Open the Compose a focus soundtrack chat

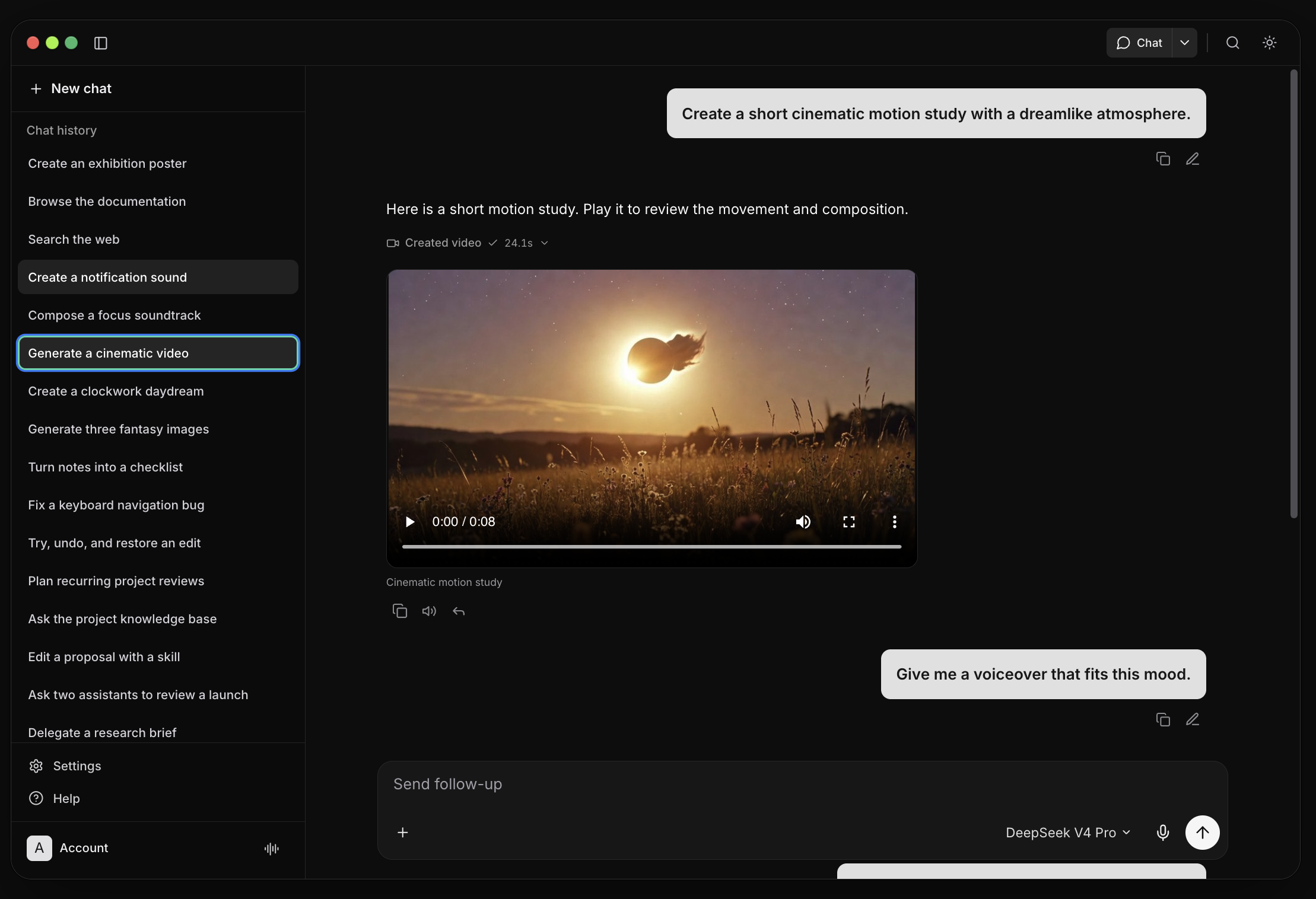158,315
